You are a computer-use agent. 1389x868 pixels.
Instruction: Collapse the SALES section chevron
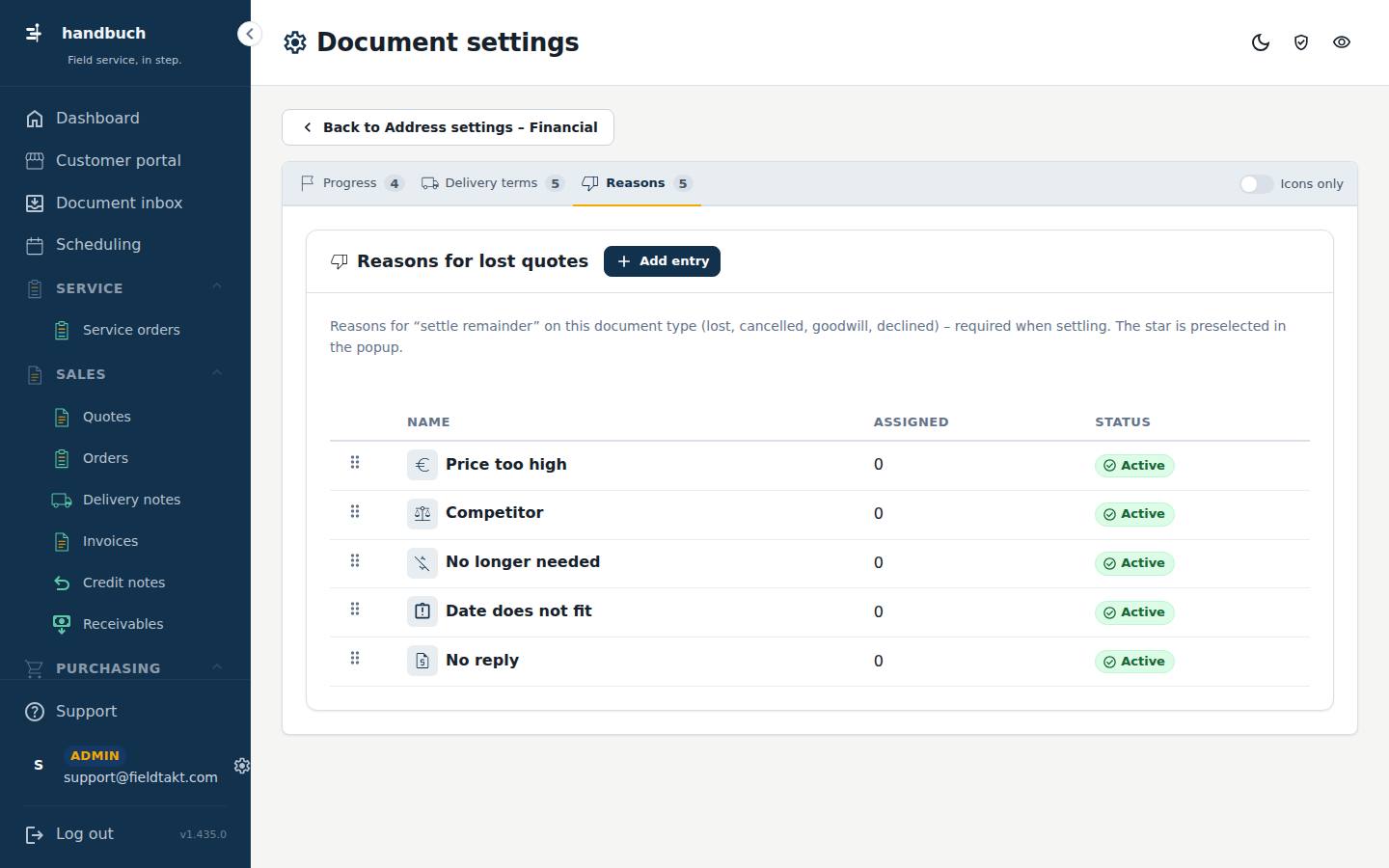click(x=217, y=372)
